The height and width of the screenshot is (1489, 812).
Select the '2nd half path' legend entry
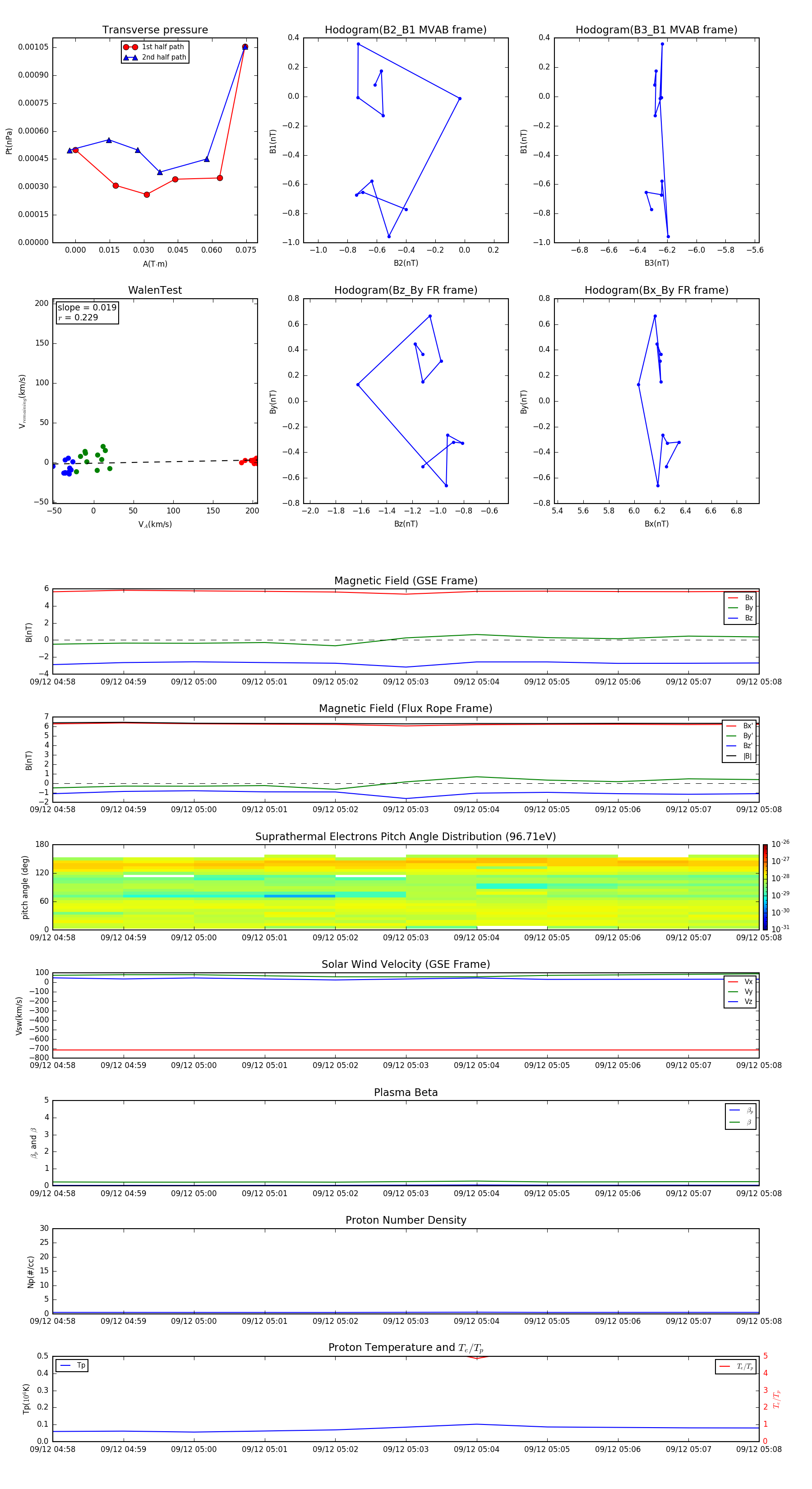pyautogui.click(x=154, y=57)
